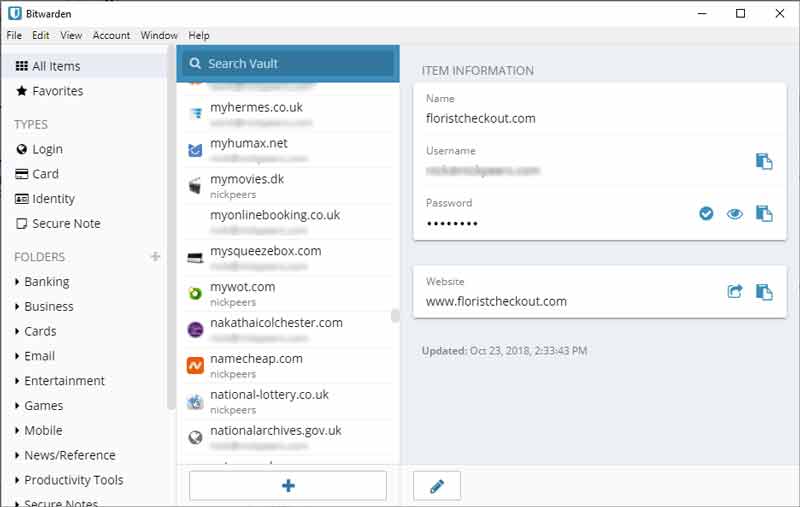Open the View menu

[x=71, y=35]
